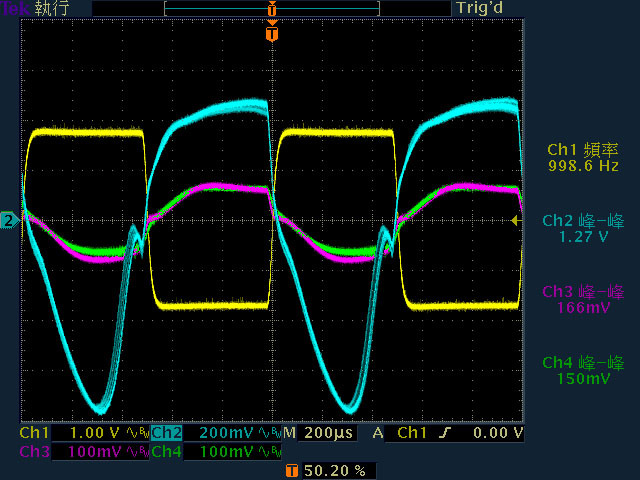Select the highlighted Ch2 label
The height and width of the screenshot is (480, 640).
[x=167, y=433]
